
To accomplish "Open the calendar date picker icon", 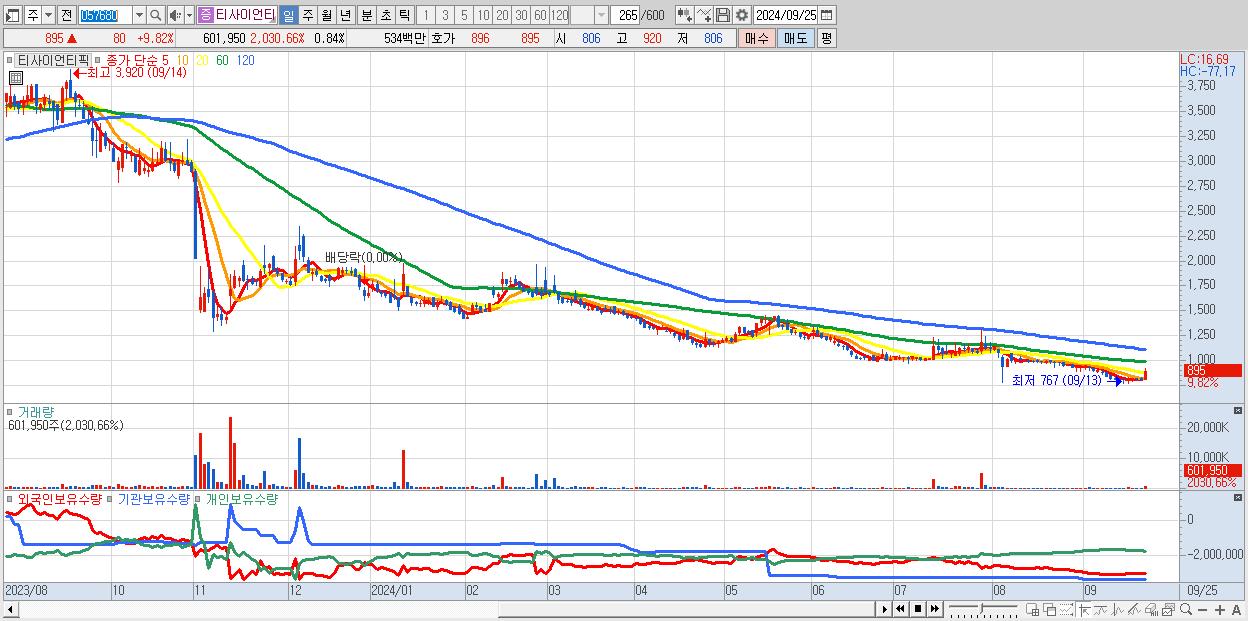I will 826,15.
